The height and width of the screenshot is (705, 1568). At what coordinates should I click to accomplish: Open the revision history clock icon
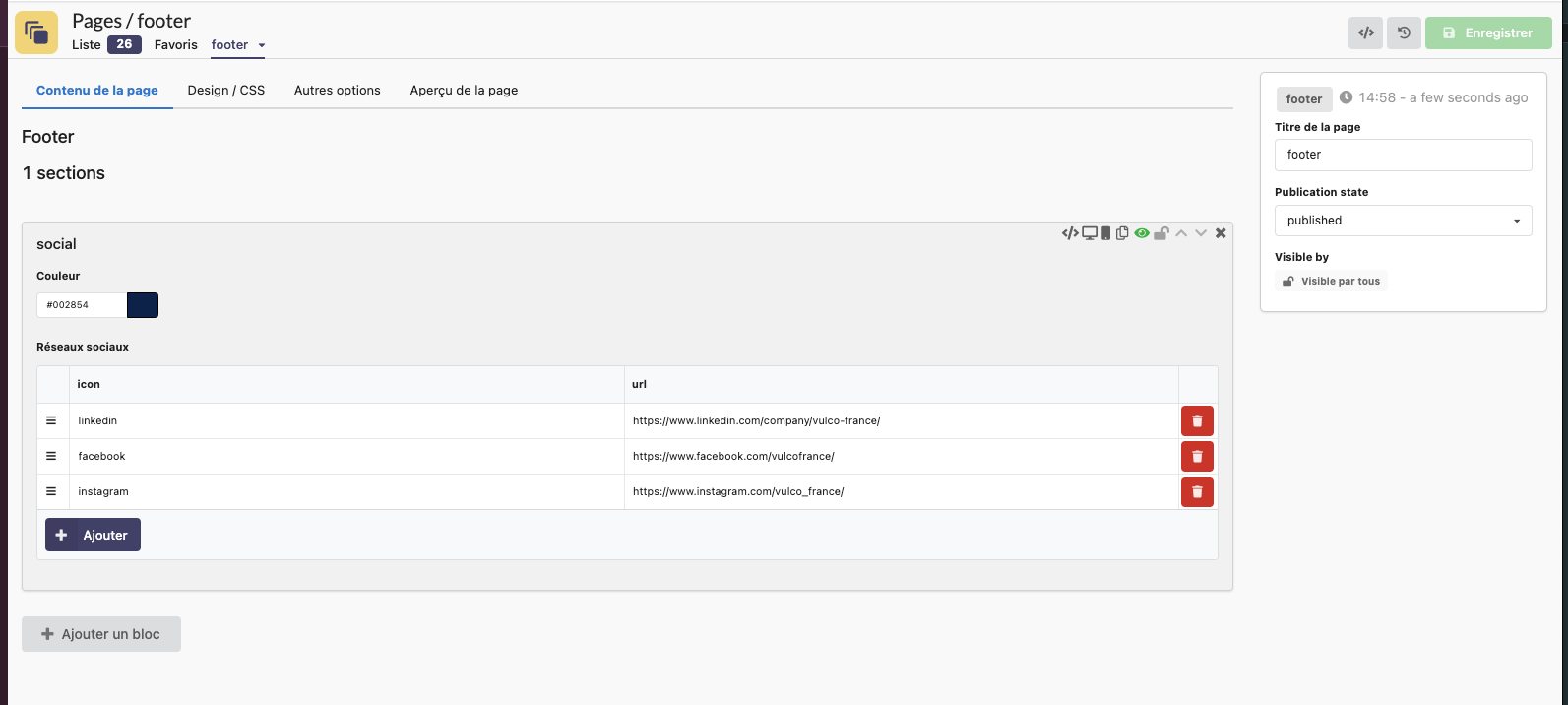(1404, 32)
